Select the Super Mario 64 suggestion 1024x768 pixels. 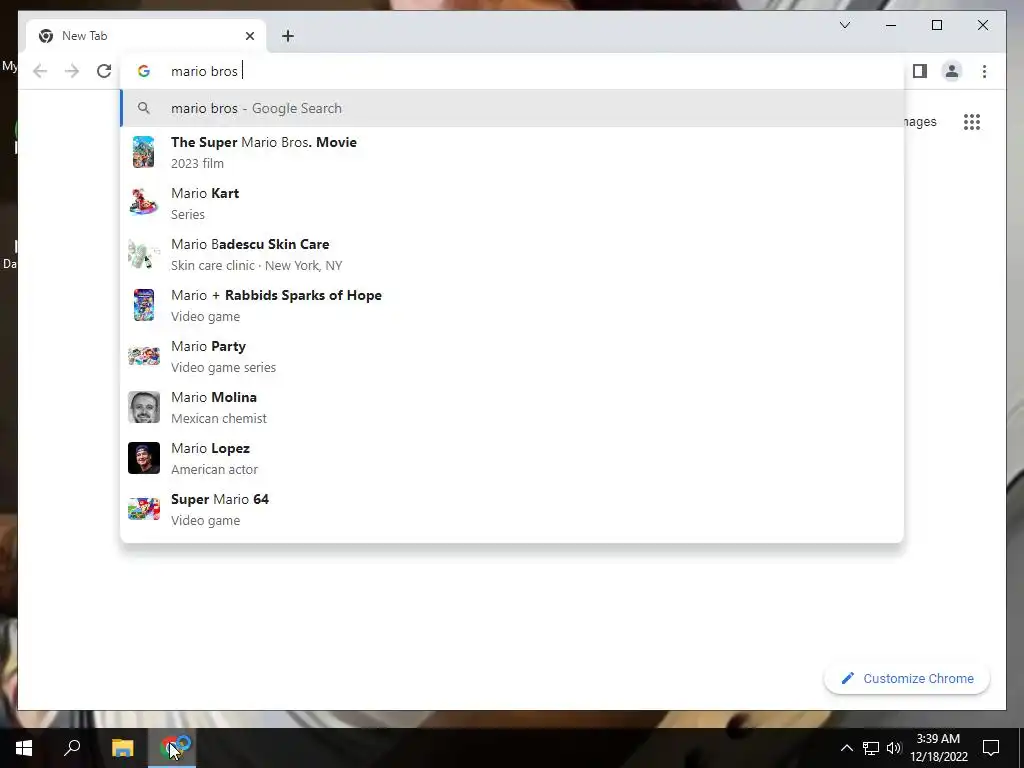coord(512,509)
